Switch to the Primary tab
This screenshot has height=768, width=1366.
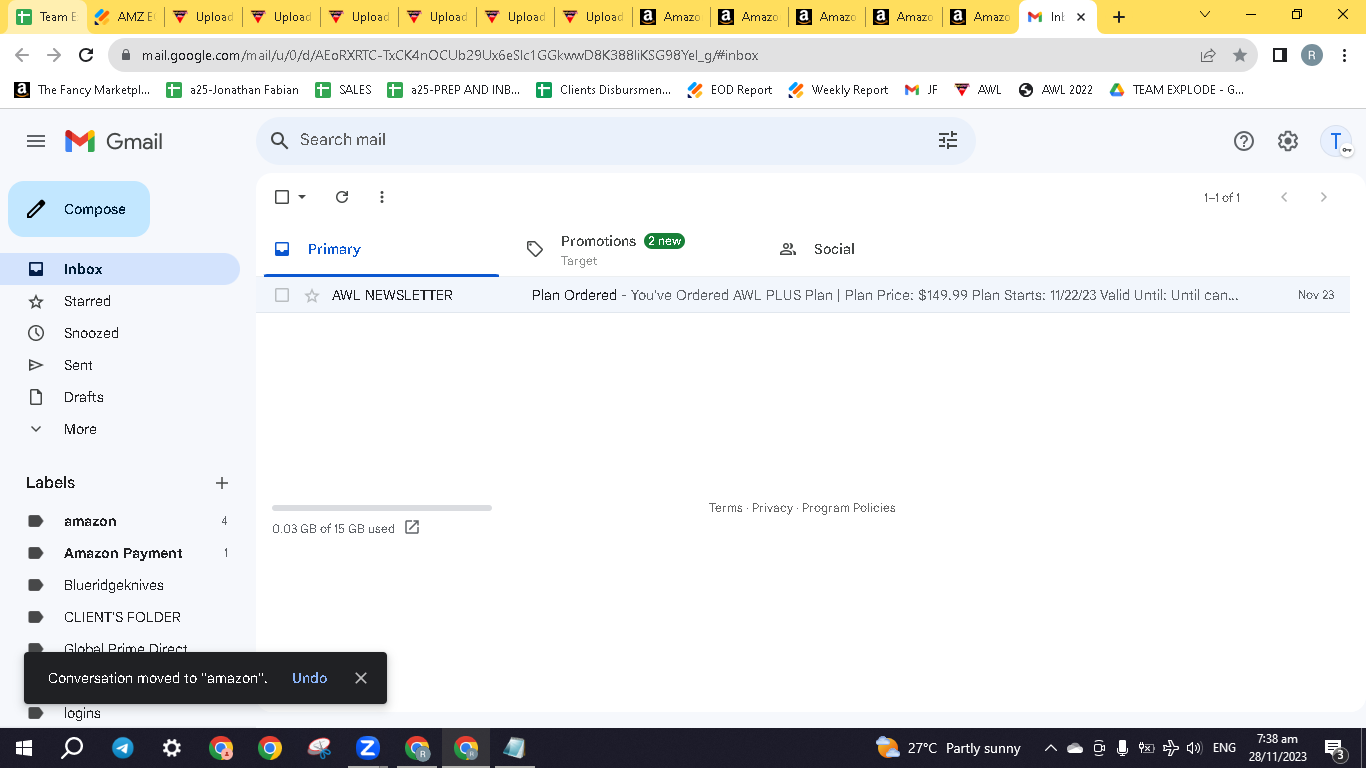(x=381, y=249)
